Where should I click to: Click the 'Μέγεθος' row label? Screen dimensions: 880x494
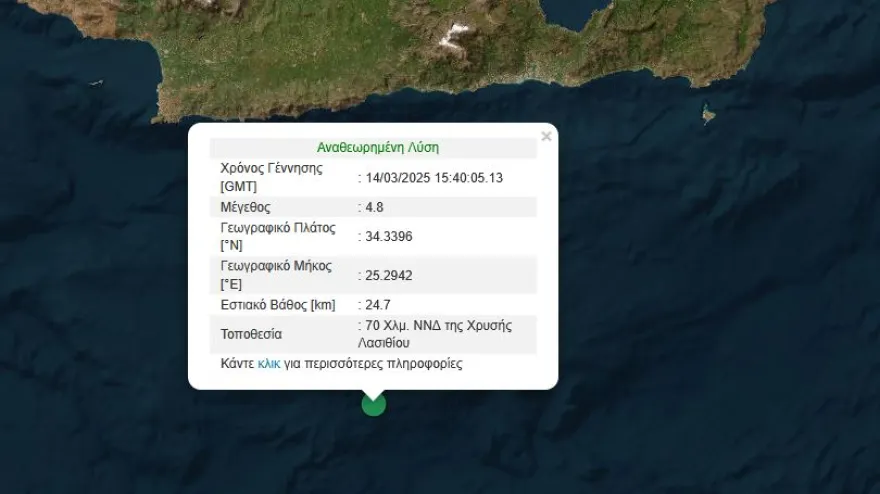(246, 207)
